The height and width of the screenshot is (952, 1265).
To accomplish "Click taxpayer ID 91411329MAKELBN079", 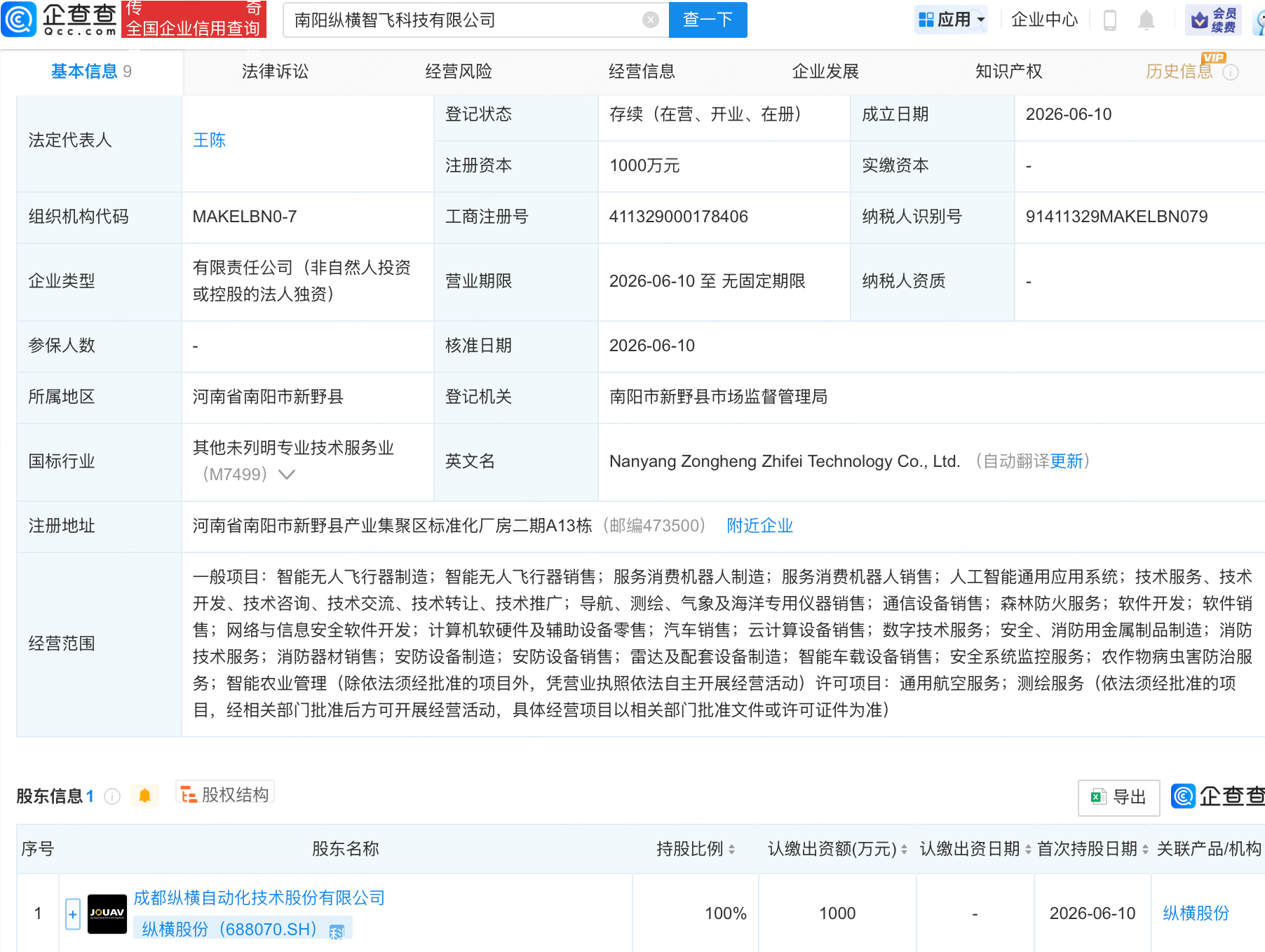I will click(x=1116, y=217).
